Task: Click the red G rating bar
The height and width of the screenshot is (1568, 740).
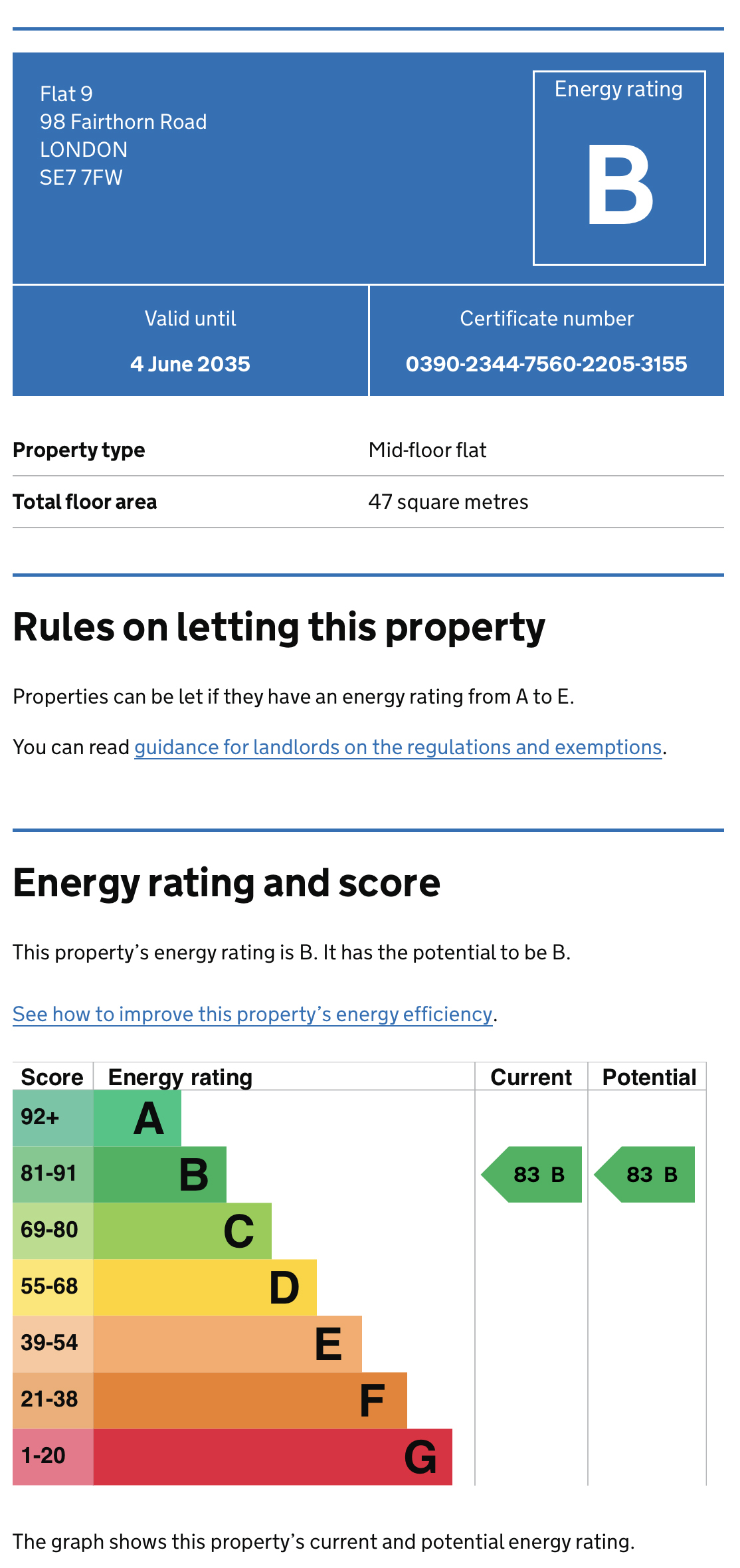Action: 273,1457
